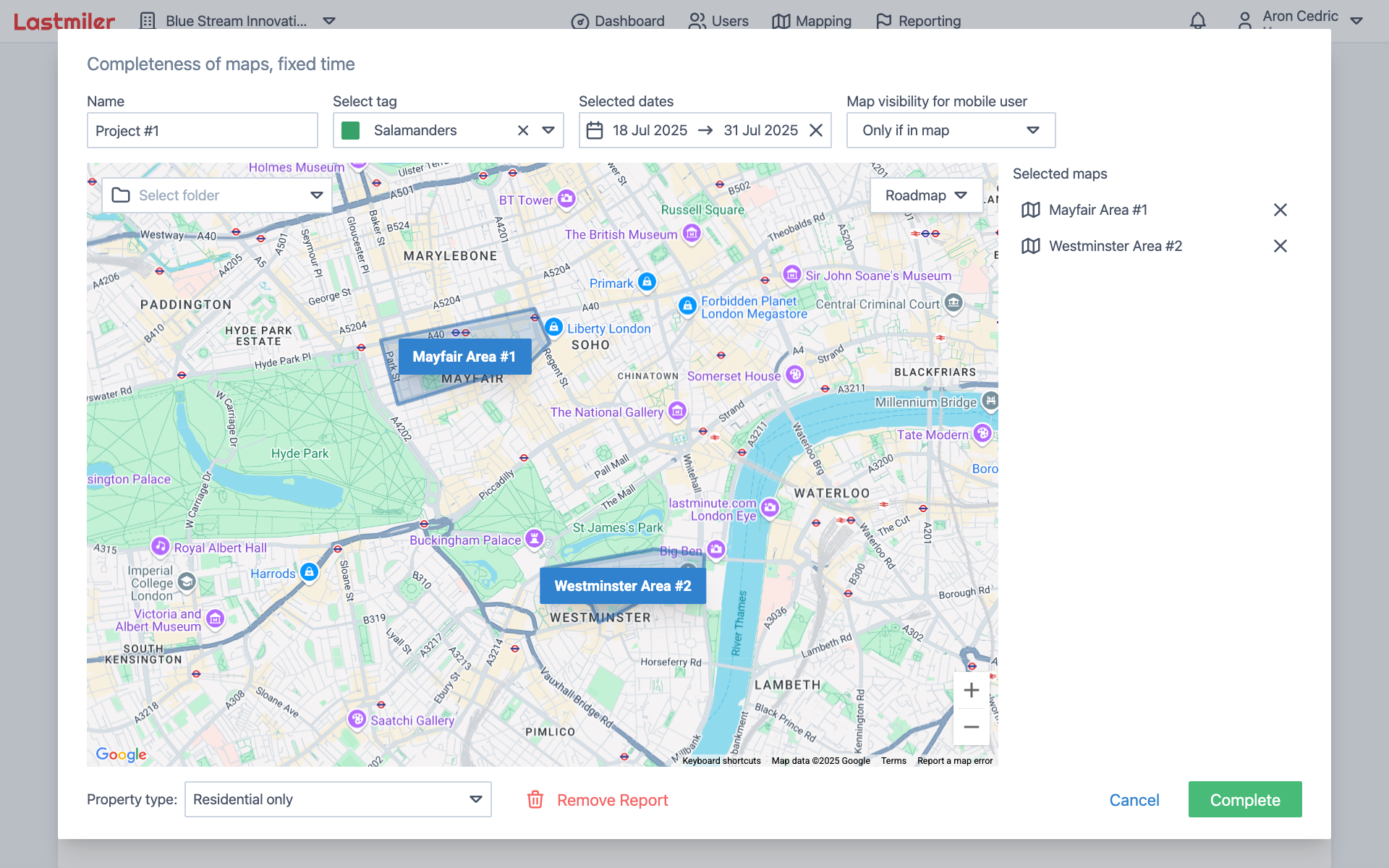This screenshot has width=1389, height=868.
Task: Click Report a map error
Action: click(955, 760)
